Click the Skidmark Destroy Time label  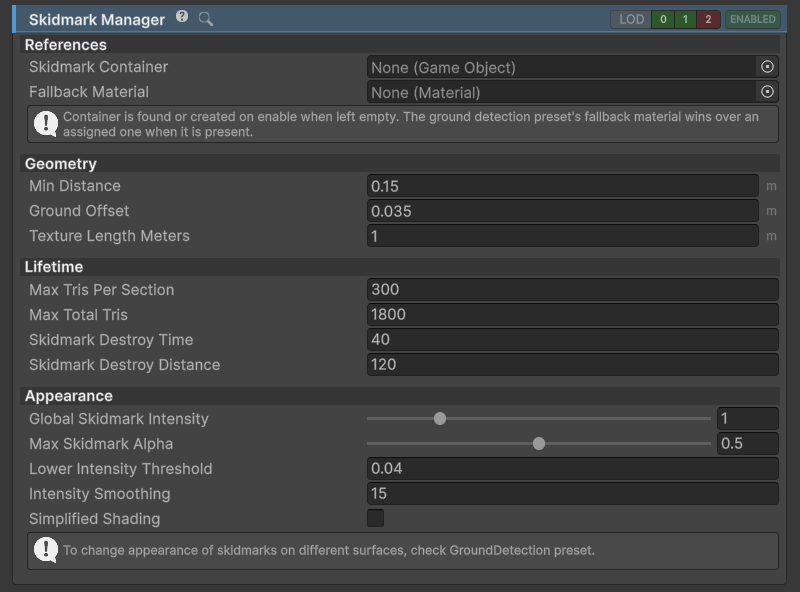pyautogui.click(x=111, y=339)
